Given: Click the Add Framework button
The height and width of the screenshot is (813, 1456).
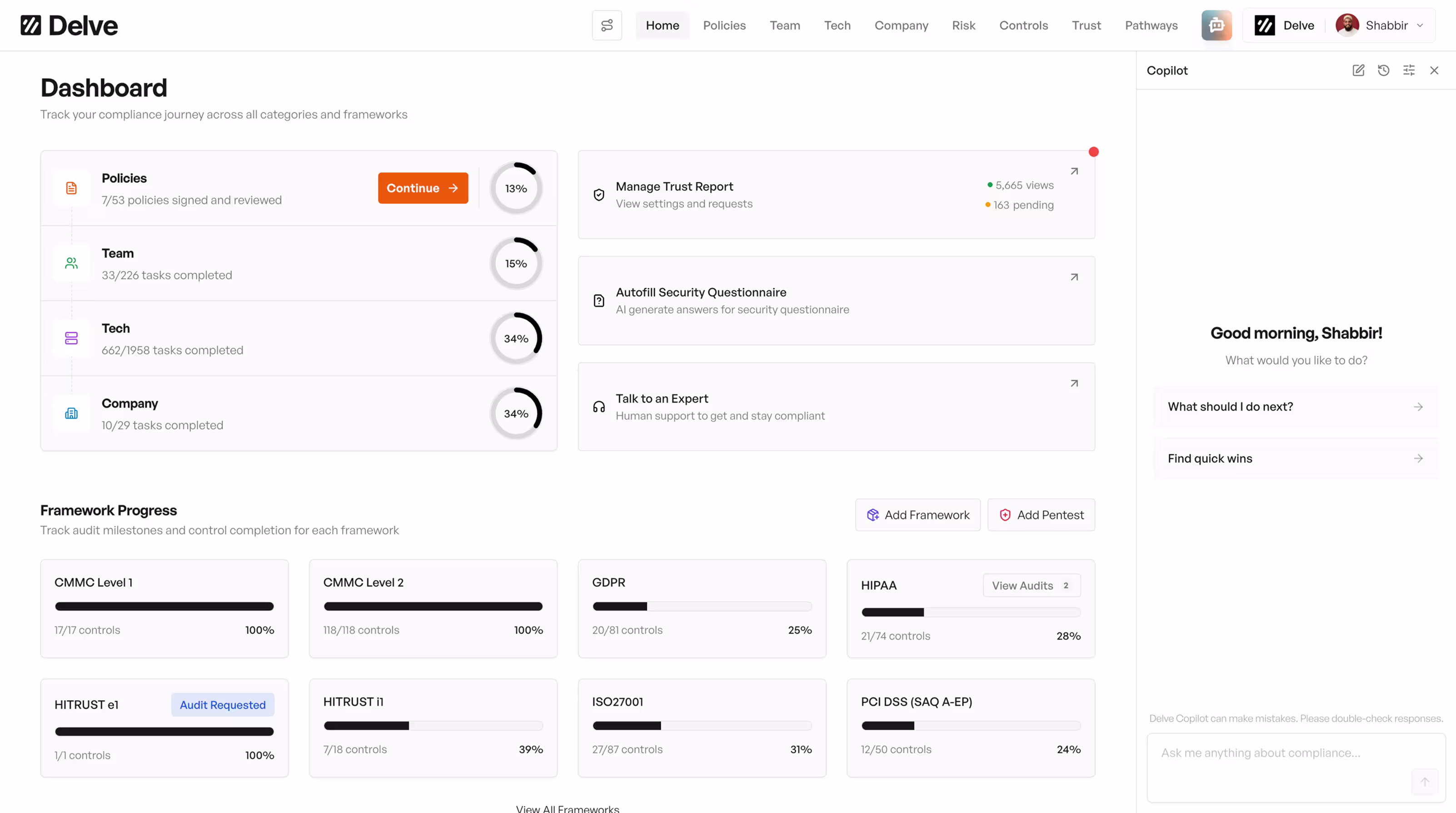Looking at the screenshot, I should pos(917,515).
